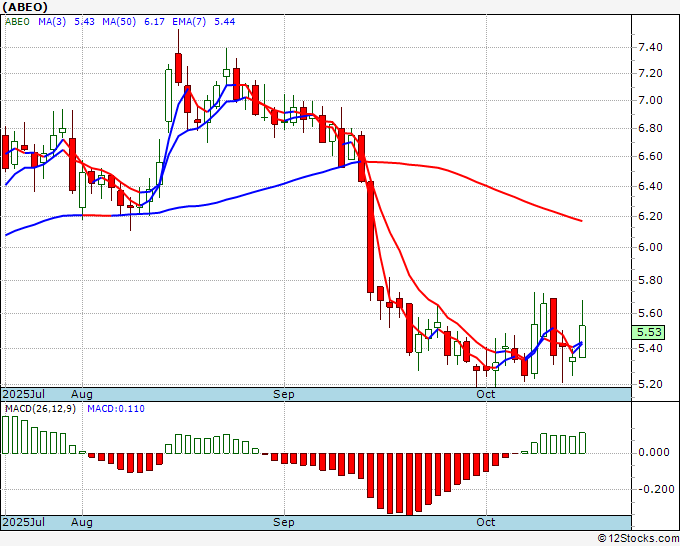The height and width of the screenshot is (546, 680).
Task: Click the 5.80 price axis label
Action: (650, 280)
